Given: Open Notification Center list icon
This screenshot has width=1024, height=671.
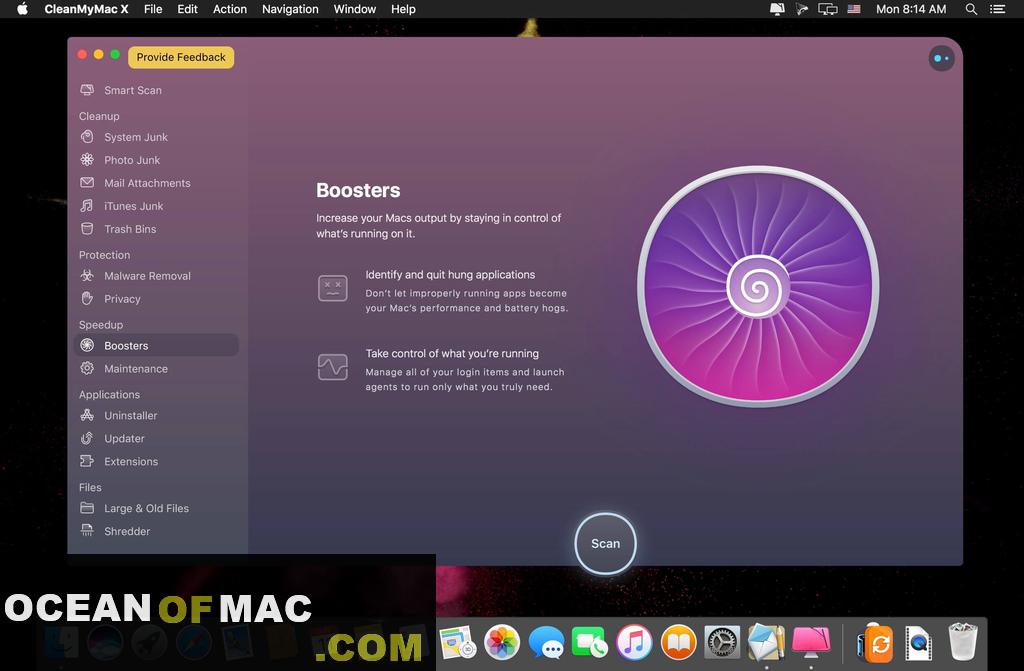Looking at the screenshot, I should [997, 9].
